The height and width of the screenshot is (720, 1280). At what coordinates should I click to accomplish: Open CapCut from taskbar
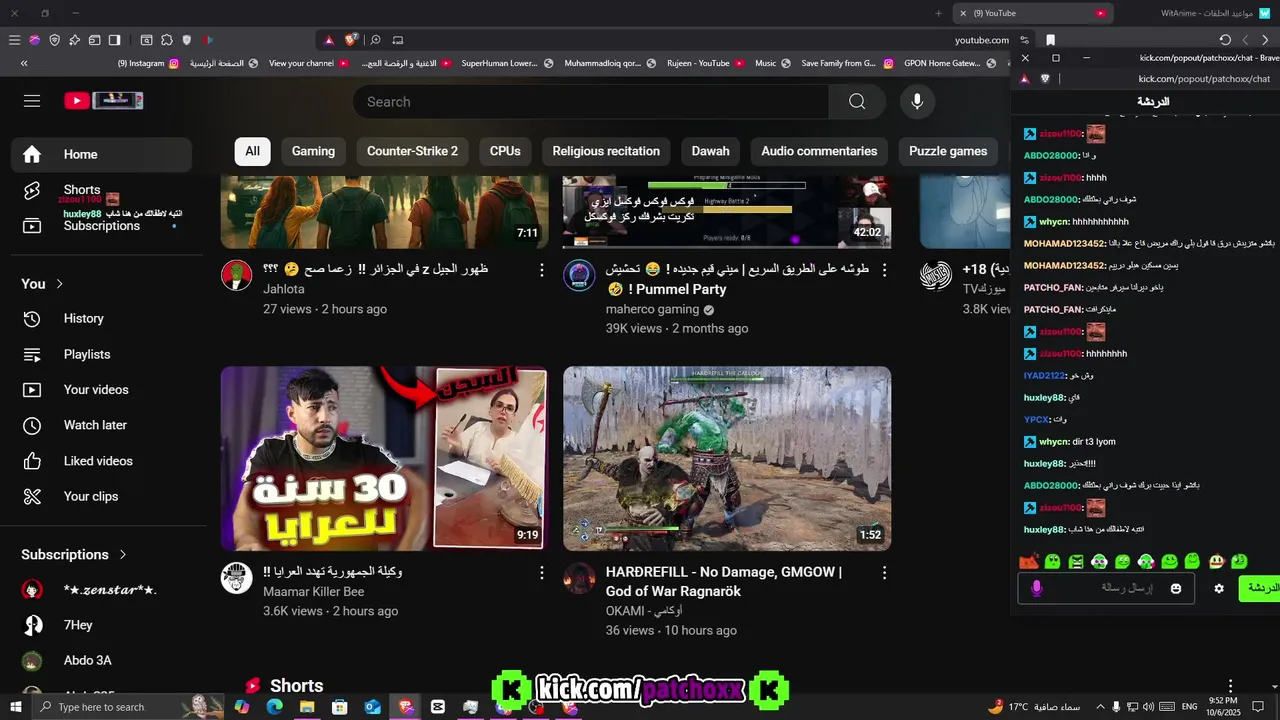[x=437, y=707]
